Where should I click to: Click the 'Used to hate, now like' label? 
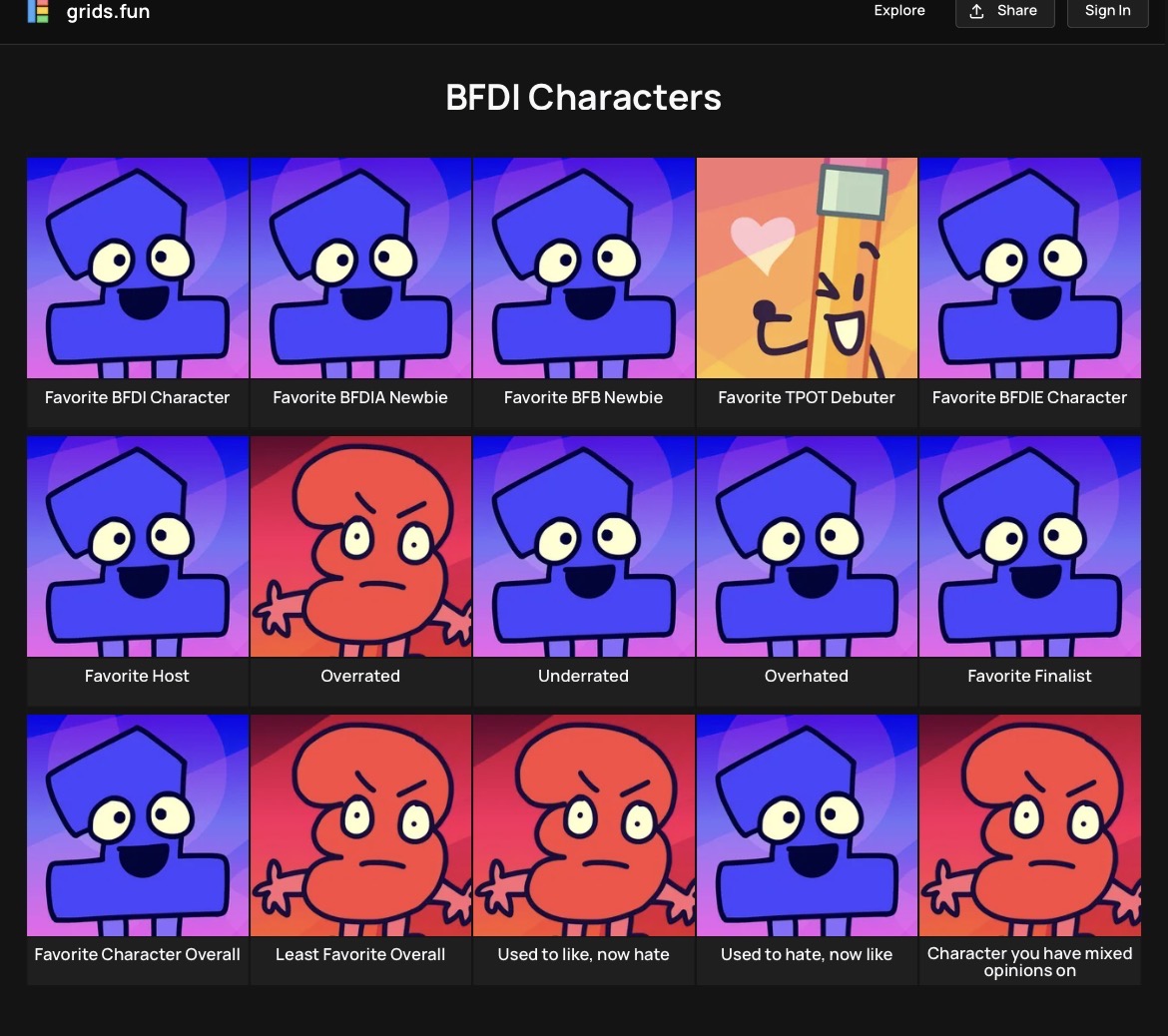pyautogui.click(x=807, y=955)
